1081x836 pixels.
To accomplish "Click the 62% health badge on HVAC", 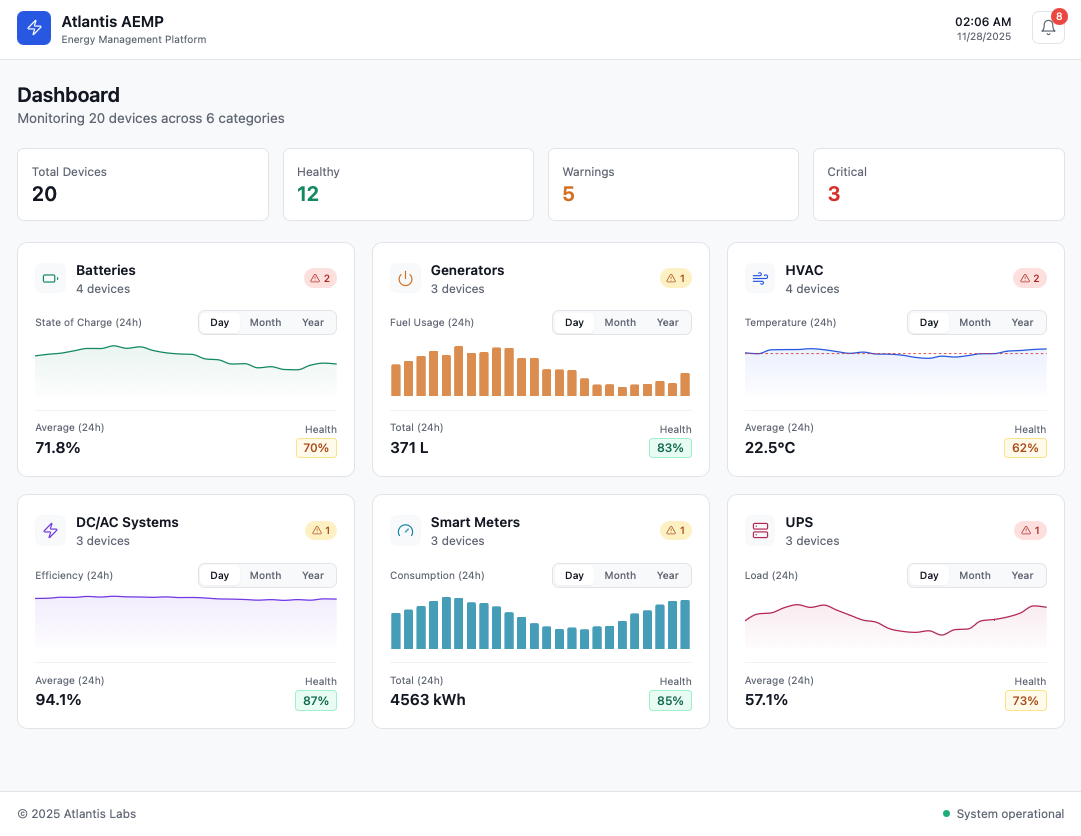I will (x=1025, y=448).
